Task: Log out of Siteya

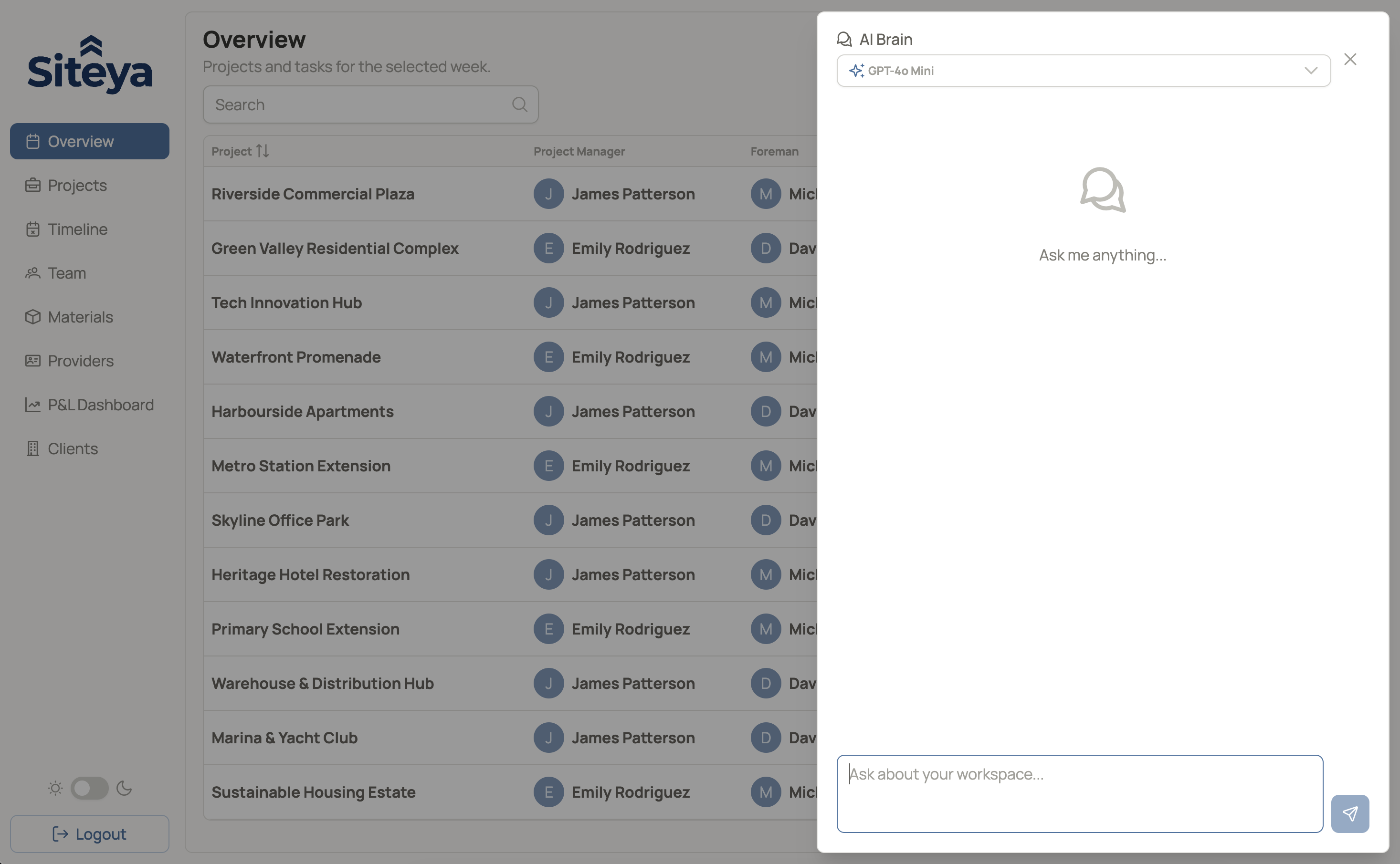Action: 89,834
